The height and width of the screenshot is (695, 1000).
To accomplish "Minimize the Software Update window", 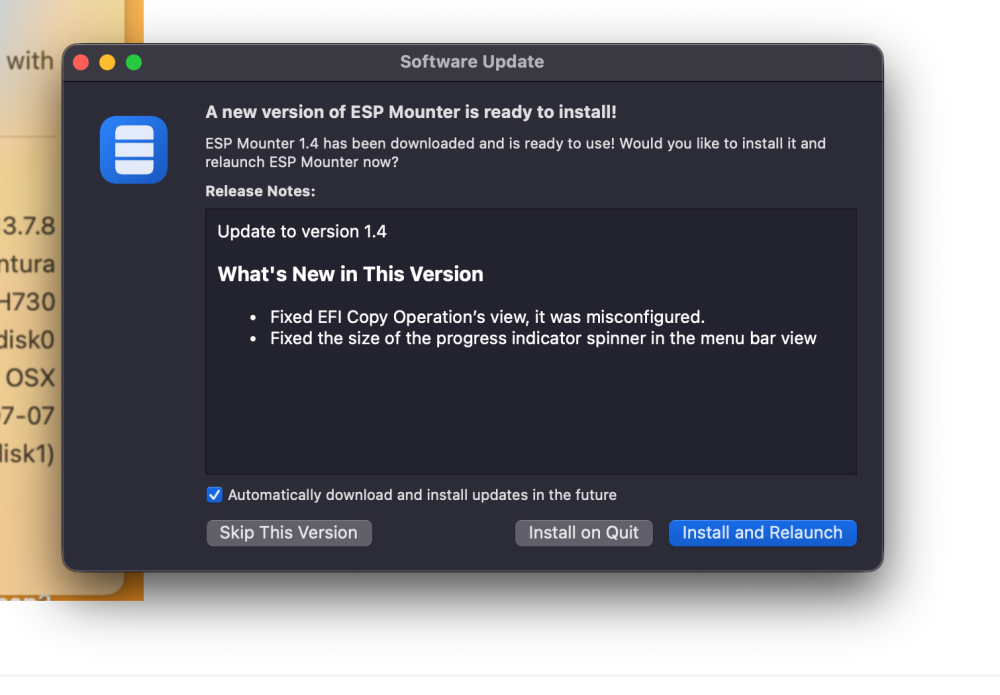I will tap(107, 62).
